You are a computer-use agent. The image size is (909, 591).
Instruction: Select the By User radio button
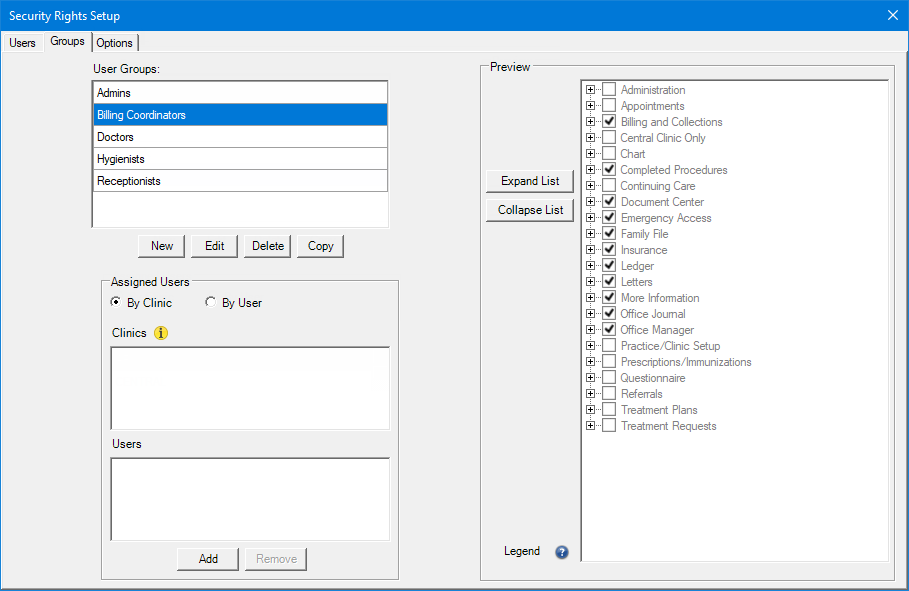211,303
